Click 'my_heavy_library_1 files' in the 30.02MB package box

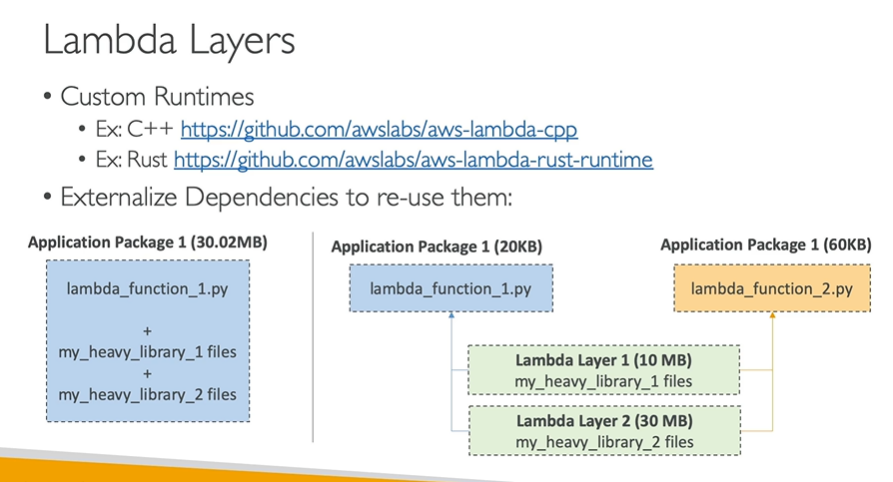tap(148, 352)
